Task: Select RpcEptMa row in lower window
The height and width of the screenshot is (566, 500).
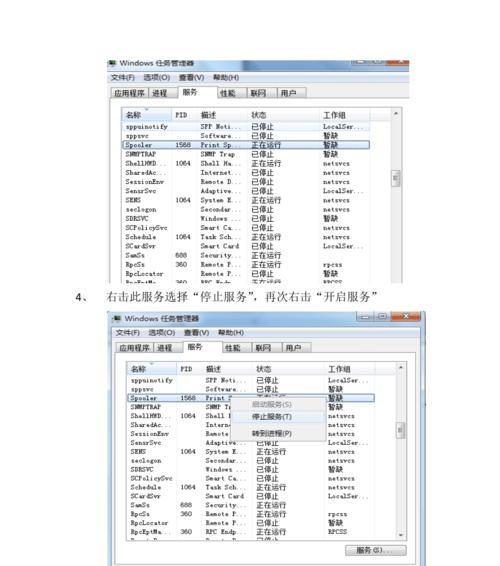Action: [x=251, y=532]
